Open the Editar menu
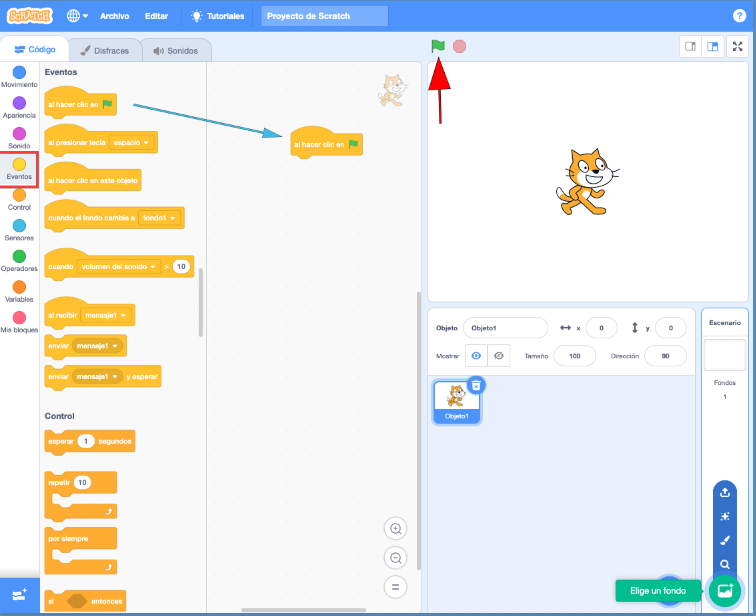This screenshot has height=616, width=756. click(156, 16)
